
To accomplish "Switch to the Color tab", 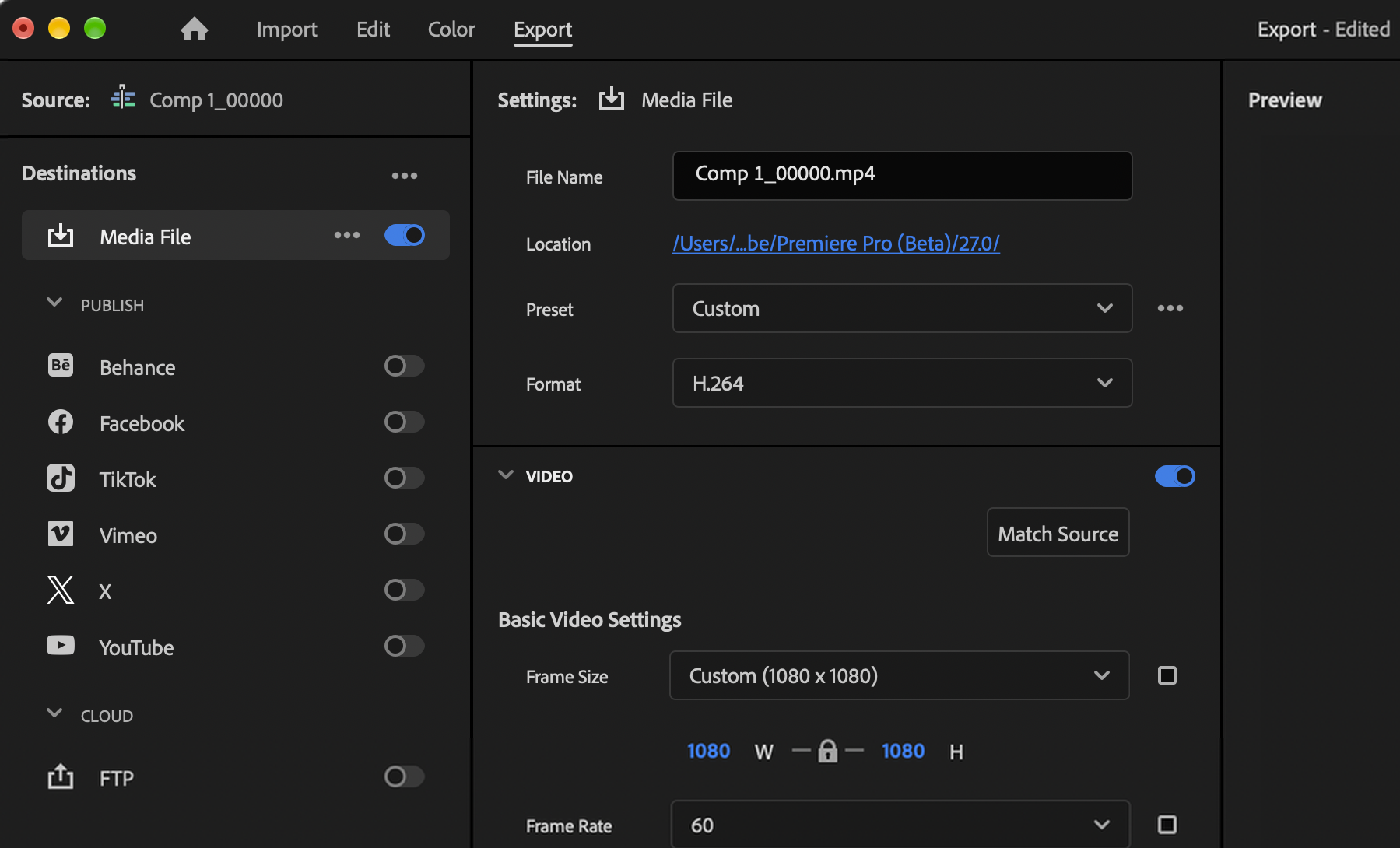I will coord(451,30).
